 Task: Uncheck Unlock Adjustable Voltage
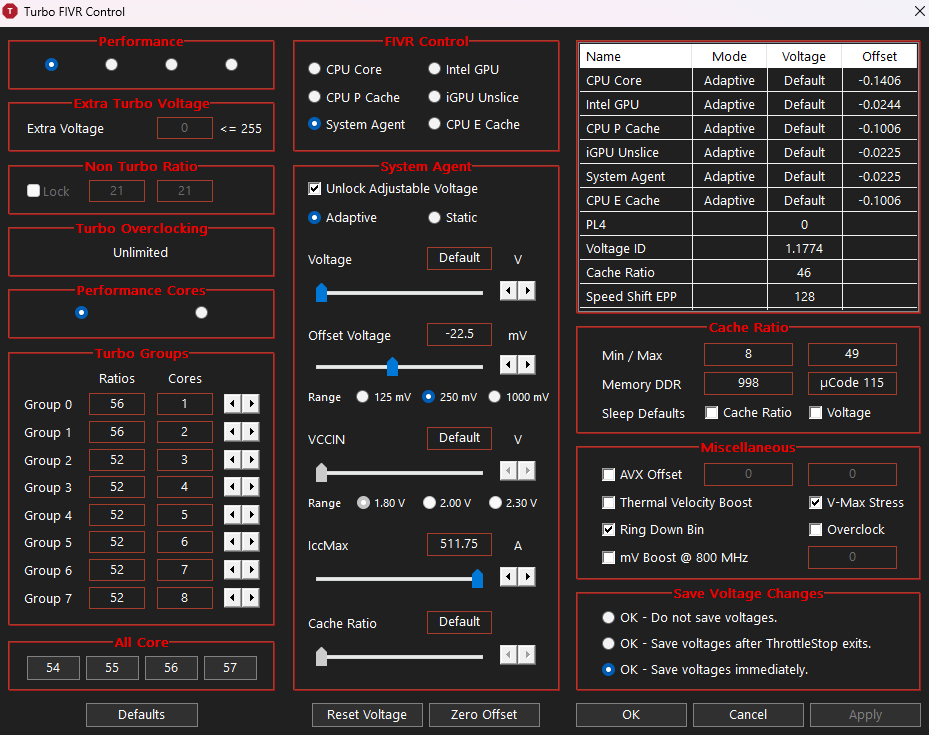(315, 189)
